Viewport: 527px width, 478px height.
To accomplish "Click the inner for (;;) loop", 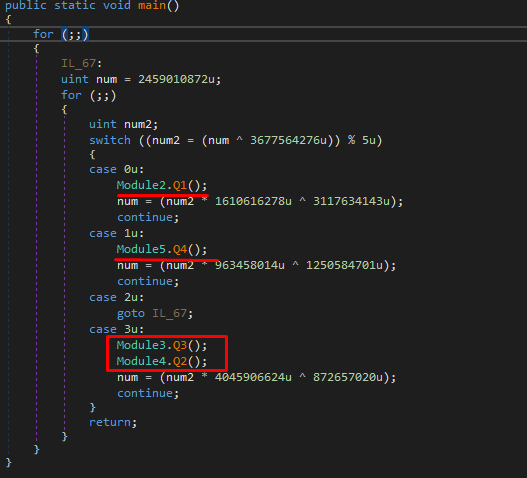I will (x=88, y=95).
